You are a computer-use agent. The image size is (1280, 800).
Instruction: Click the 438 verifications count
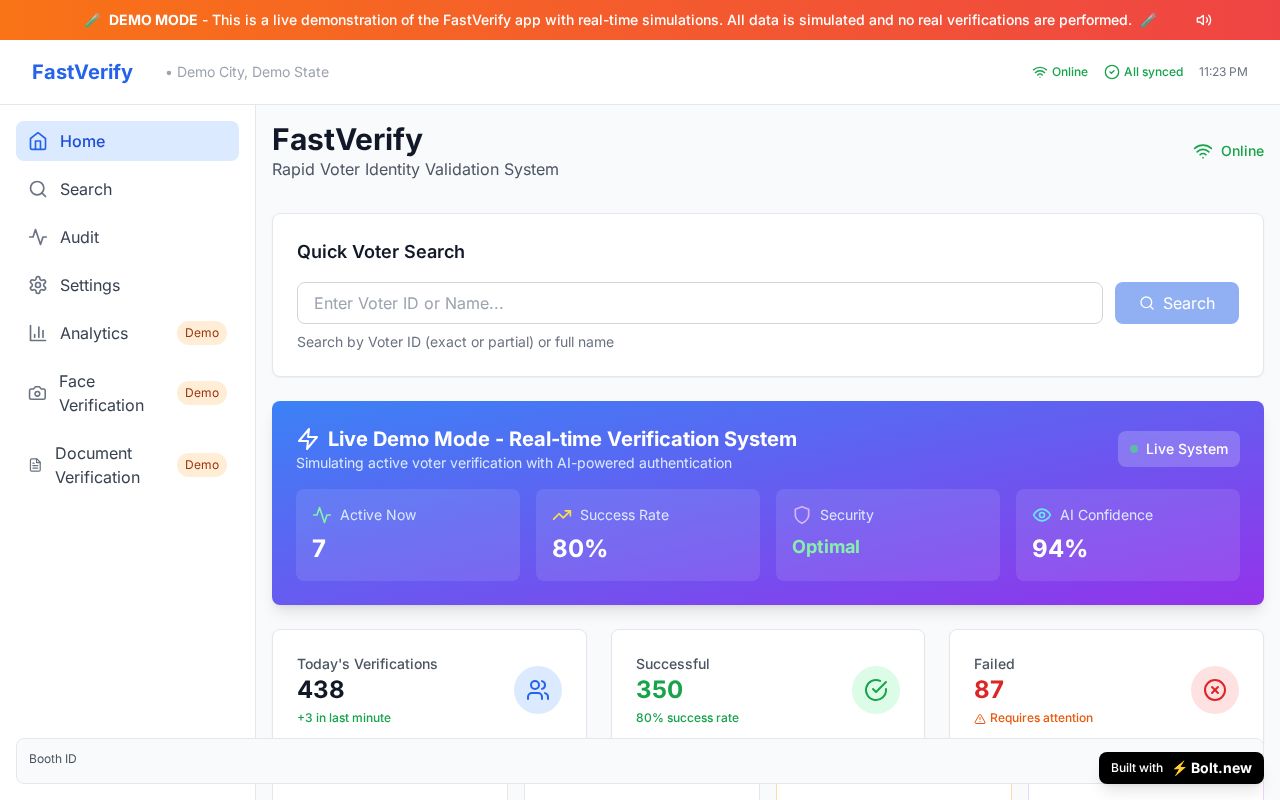[x=321, y=689]
